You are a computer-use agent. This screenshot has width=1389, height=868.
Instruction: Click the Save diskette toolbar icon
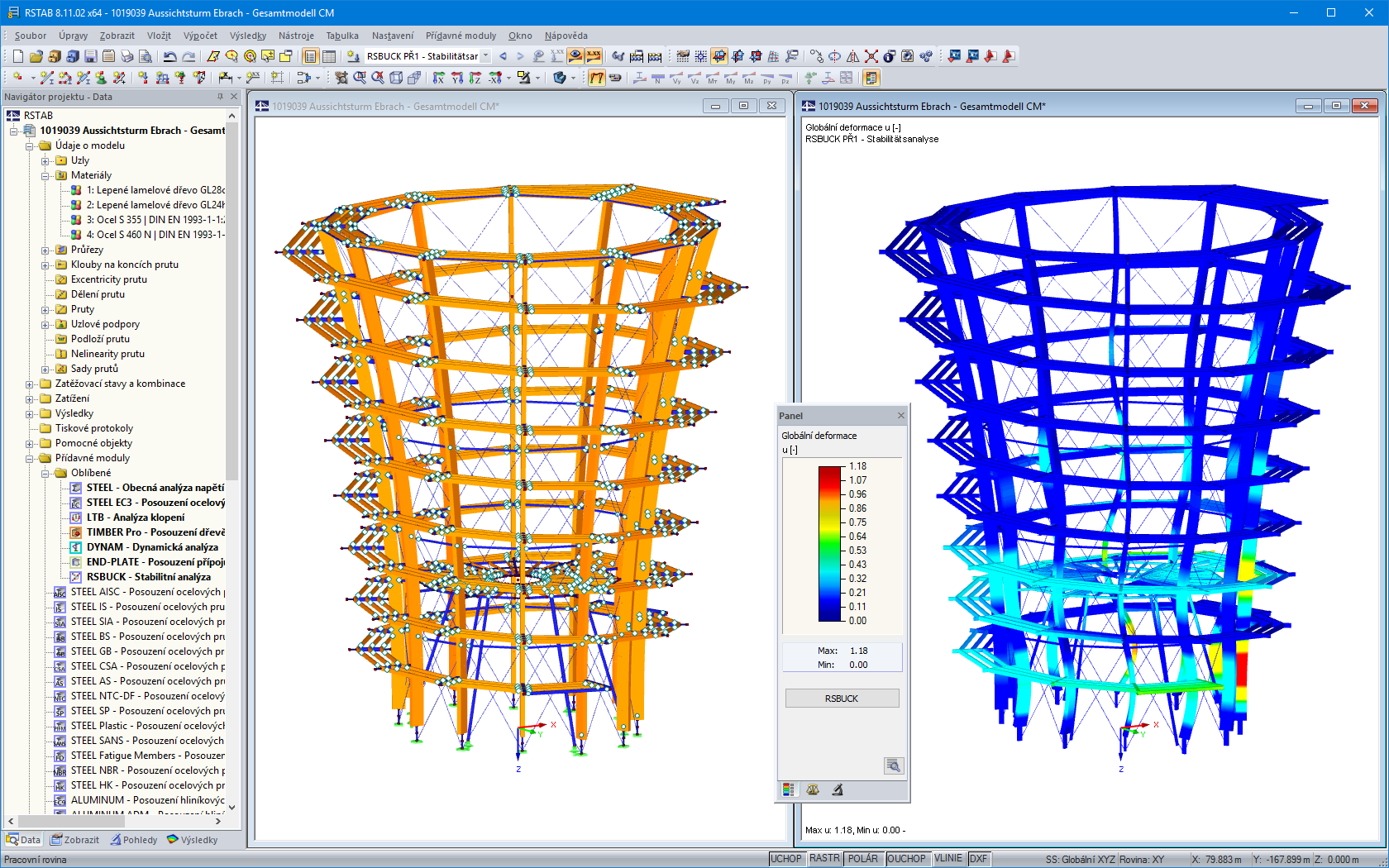pyautogui.click(x=90, y=56)
